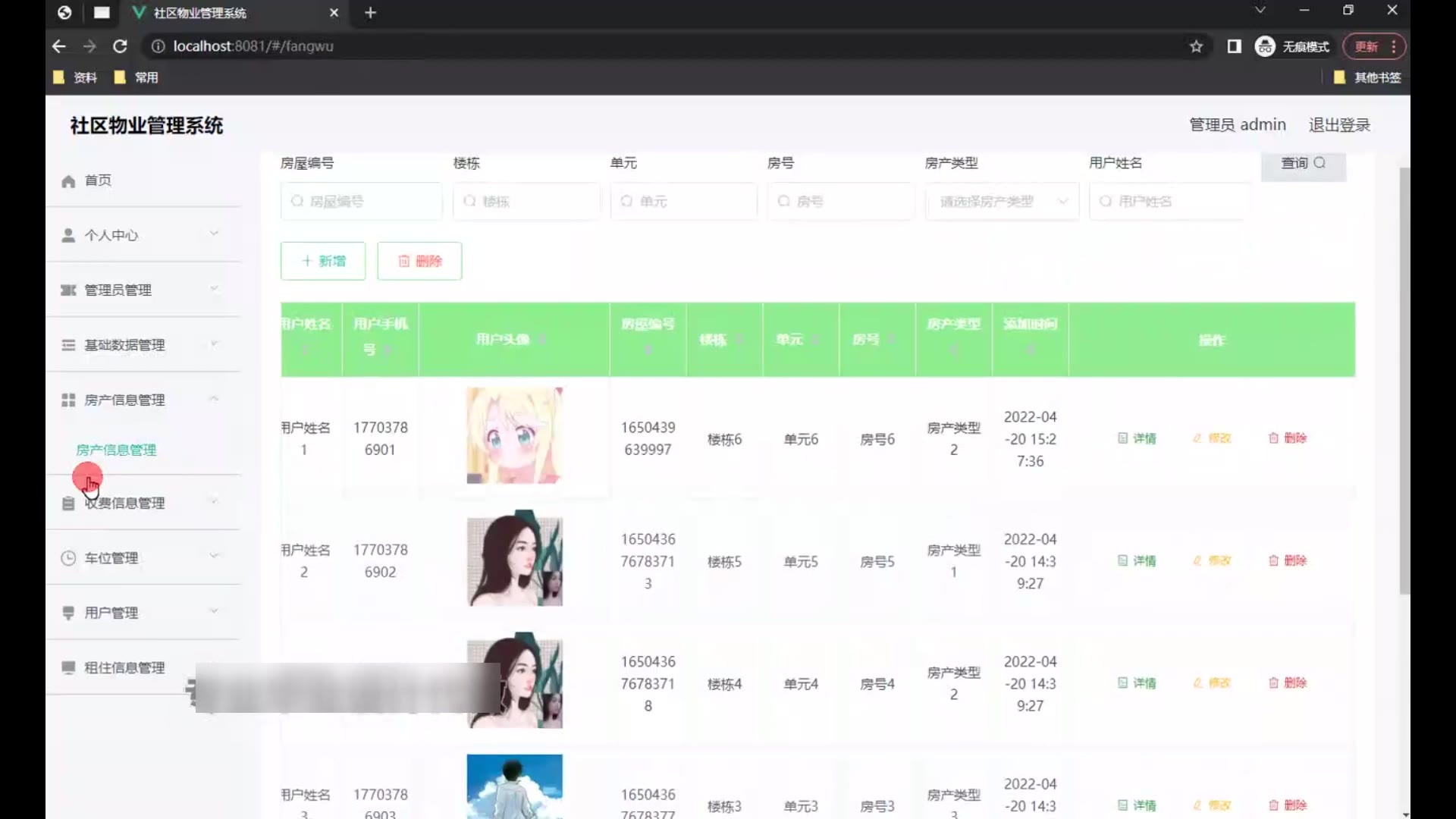Open the 房产信息管理 submenu item

tap(116, 450)
